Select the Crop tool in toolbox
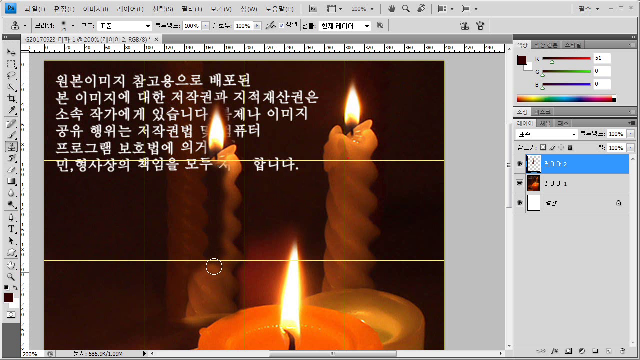Image resolution: width=640 pixels, height=360 pixels. coord(11,98)
